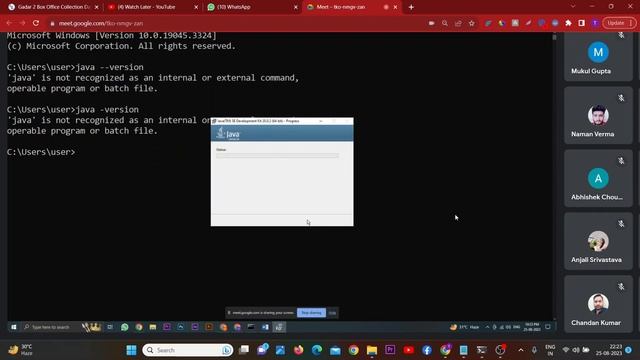Go forward in browser history
Screen dimensions: 640x360
[22, 23]
